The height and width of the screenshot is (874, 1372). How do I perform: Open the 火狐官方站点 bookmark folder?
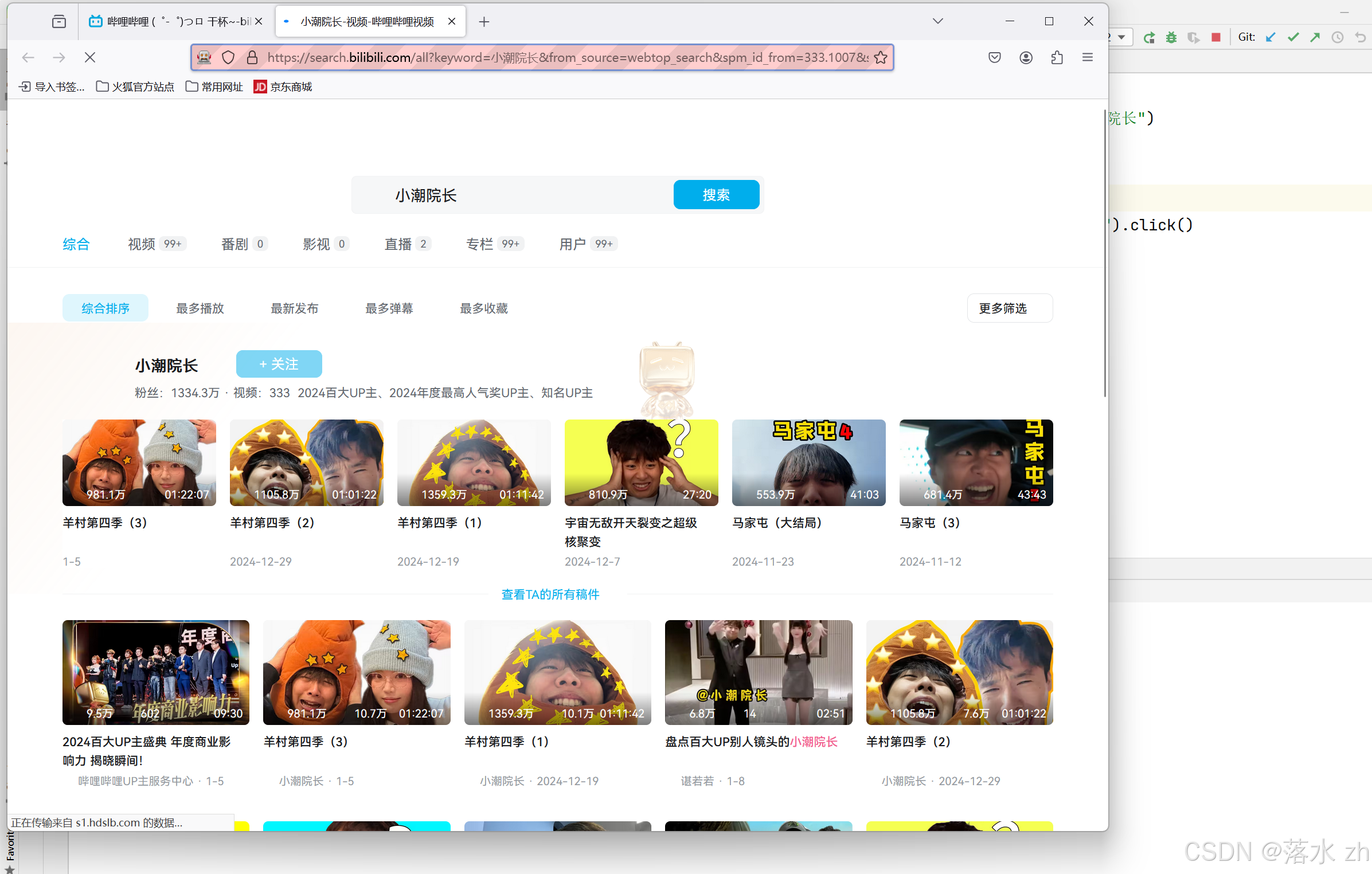(x=135, y=87)
